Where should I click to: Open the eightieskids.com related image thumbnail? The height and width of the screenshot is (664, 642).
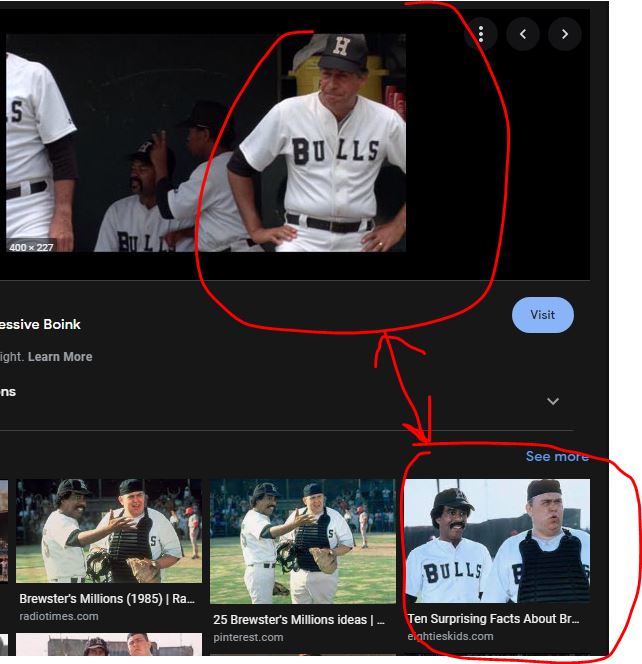pyautogui.click(x=497, y=541)
